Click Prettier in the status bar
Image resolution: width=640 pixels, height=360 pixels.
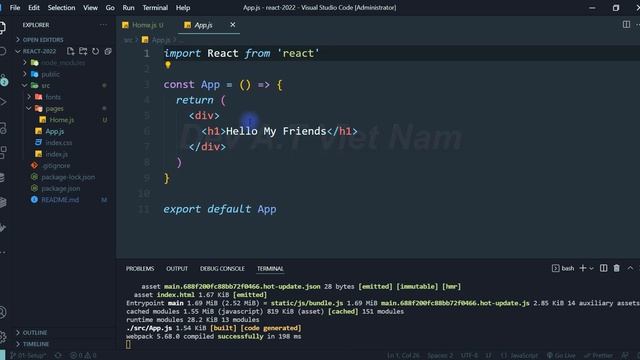pyautogui.click(x=598, y=356)
